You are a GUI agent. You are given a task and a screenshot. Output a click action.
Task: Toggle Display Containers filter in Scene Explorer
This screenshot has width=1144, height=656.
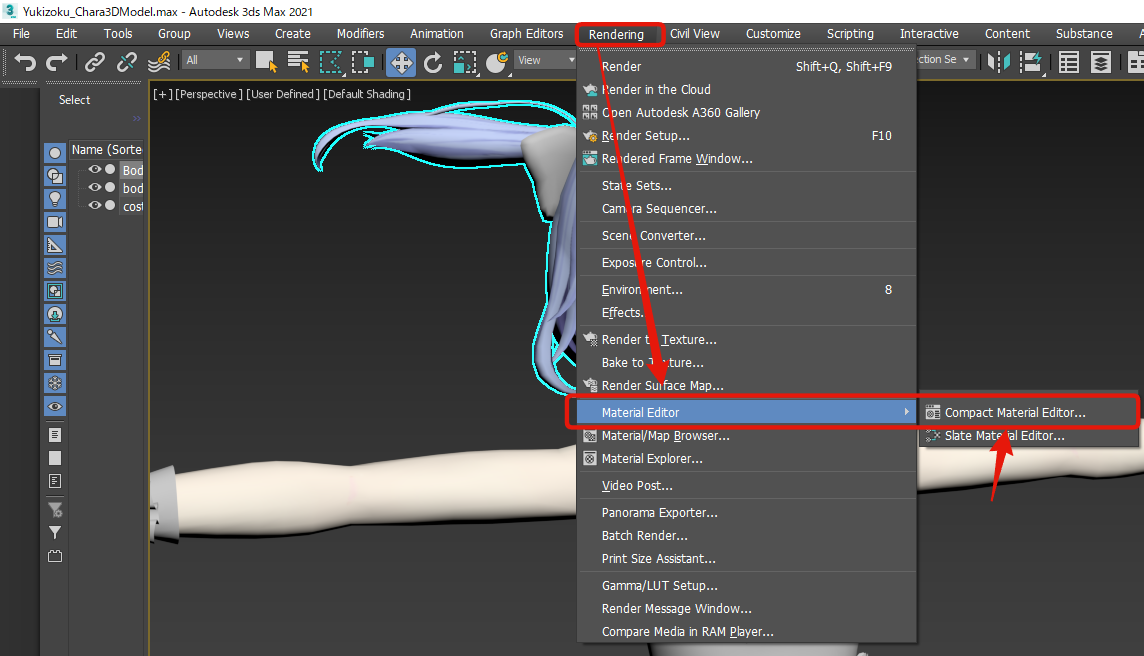click(55, 360)
